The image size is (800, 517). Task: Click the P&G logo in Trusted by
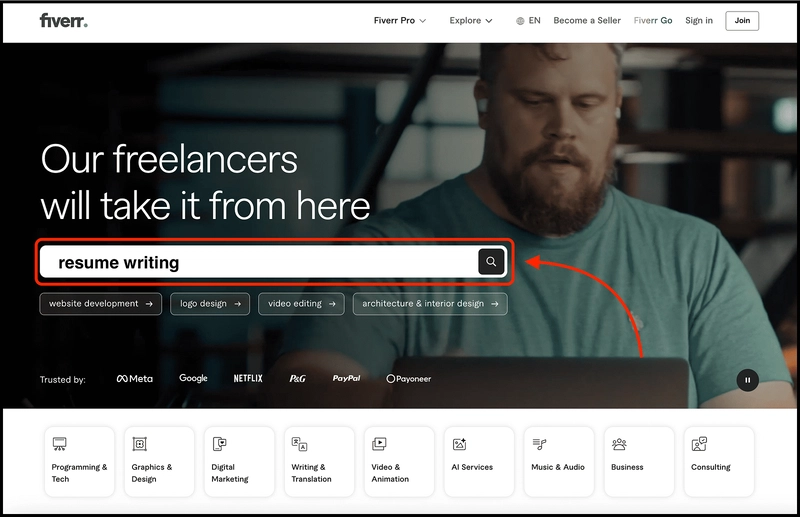coord(297,379)
